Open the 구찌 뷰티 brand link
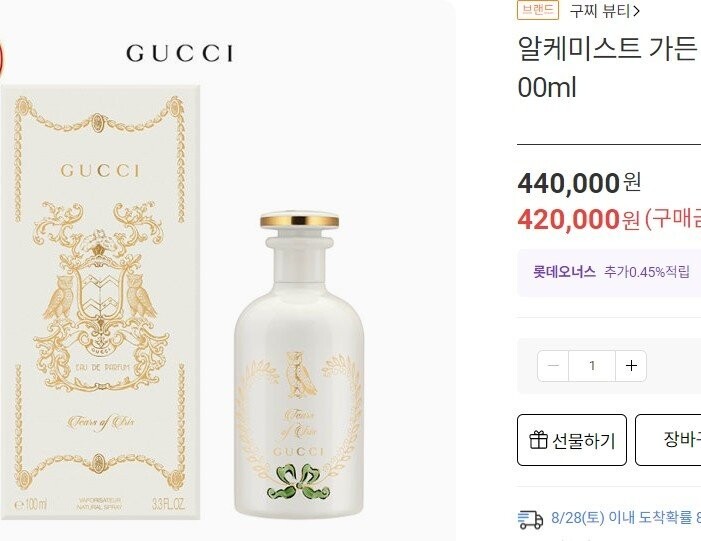 pos(601,11)
